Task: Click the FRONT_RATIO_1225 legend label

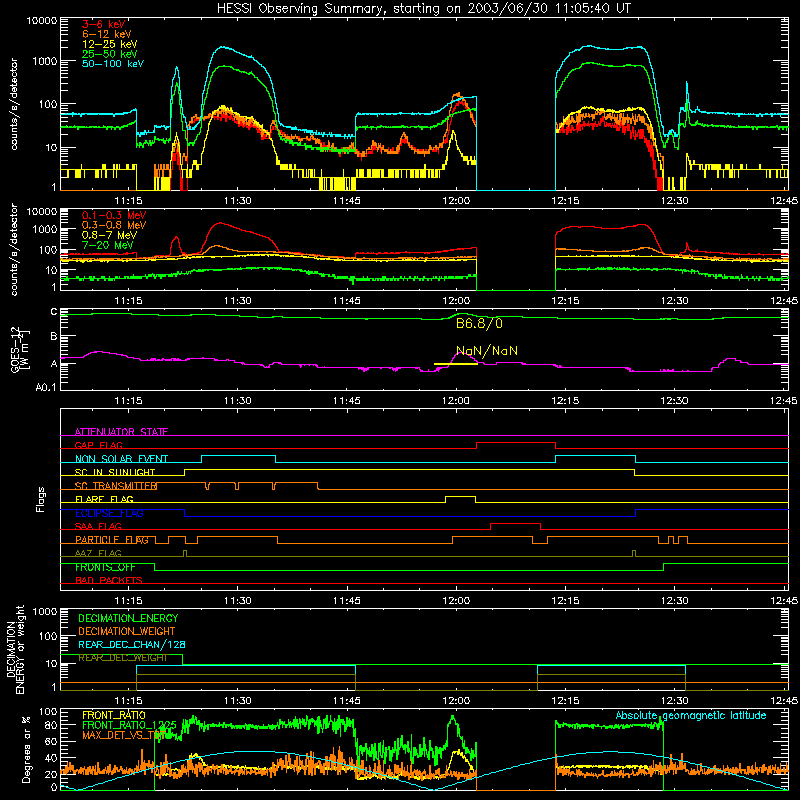Action: click(x=129, y=725)
